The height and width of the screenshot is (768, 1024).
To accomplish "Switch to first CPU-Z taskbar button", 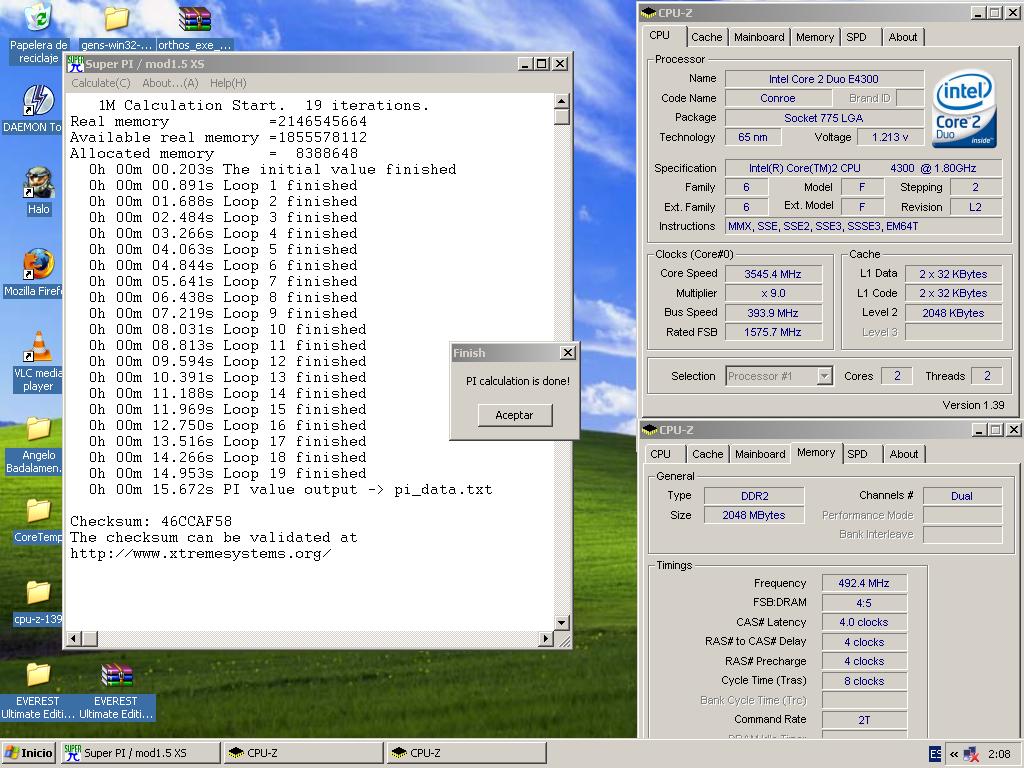I will pos(303,753).
